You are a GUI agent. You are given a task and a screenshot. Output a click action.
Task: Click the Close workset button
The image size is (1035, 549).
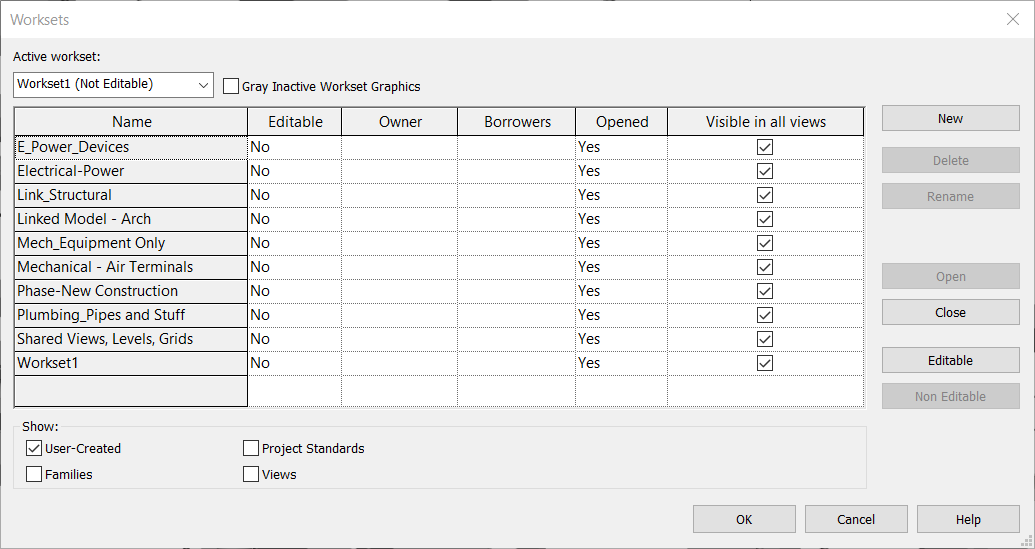point(950,312)
